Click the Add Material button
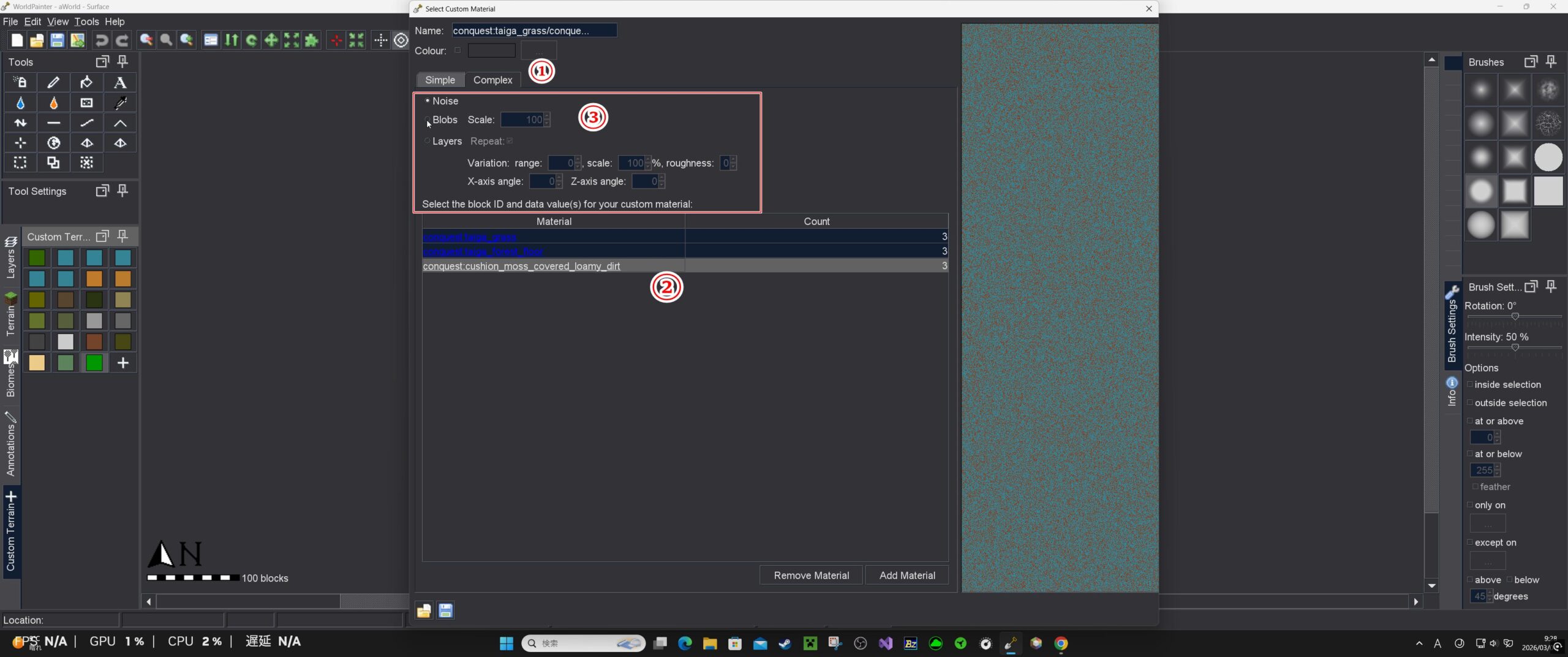This screenshot has height=657, width=1568. point(907,575)
